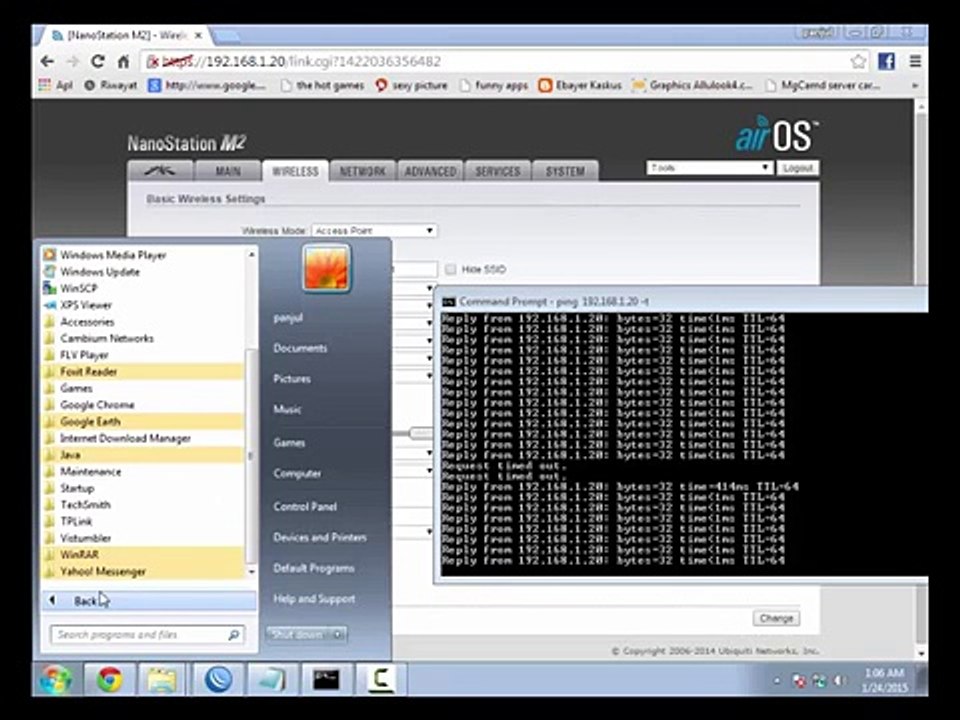Open the Riwayat bookmark
Screen dimensions: 960x720
111,85
